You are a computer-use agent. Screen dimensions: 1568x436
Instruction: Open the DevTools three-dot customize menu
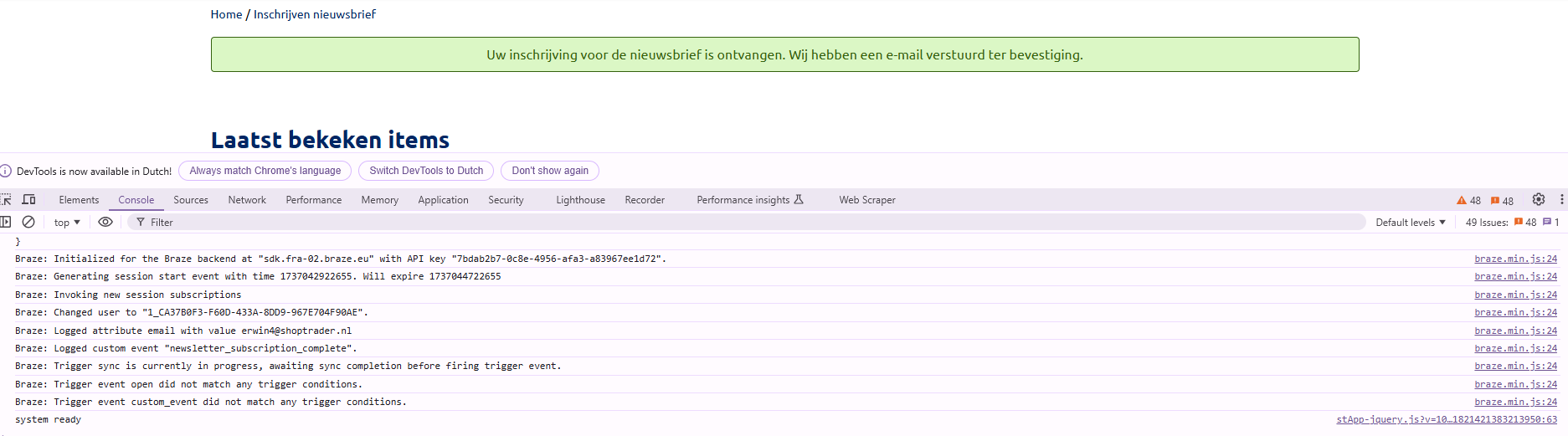[x=1561, y=200]
